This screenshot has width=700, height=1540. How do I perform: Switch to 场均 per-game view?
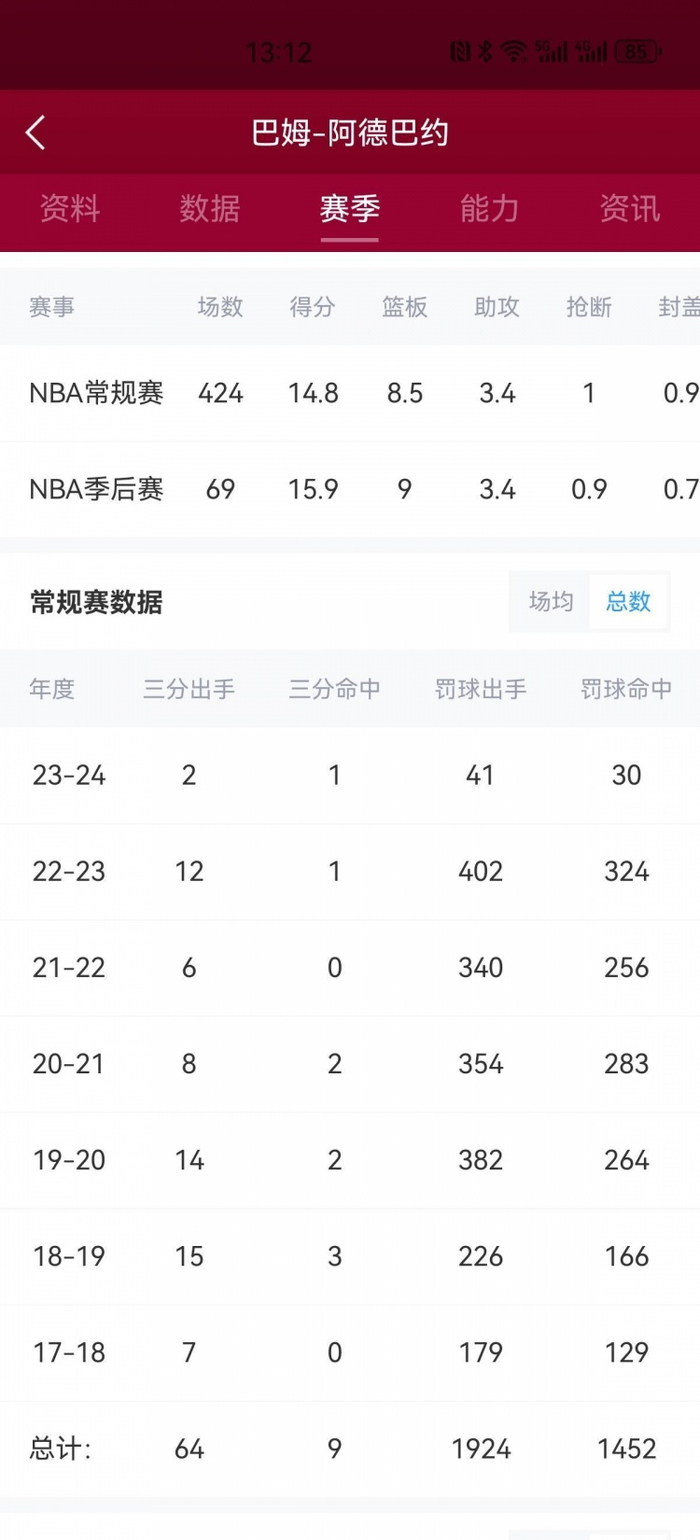pyautogui.click(x=551, y=602)
